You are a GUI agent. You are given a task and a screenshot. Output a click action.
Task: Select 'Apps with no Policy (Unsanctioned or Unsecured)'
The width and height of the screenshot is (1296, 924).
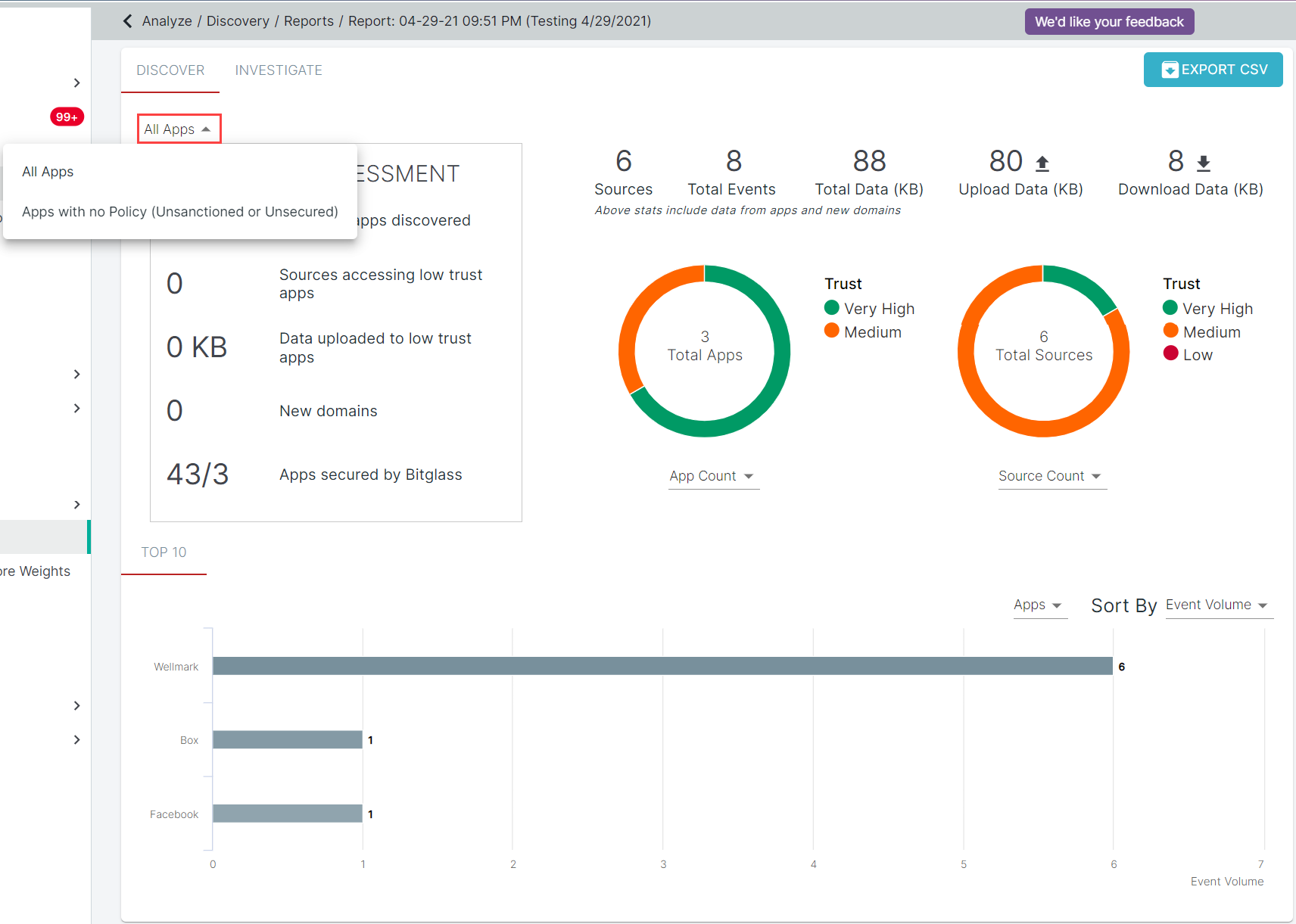180,211
